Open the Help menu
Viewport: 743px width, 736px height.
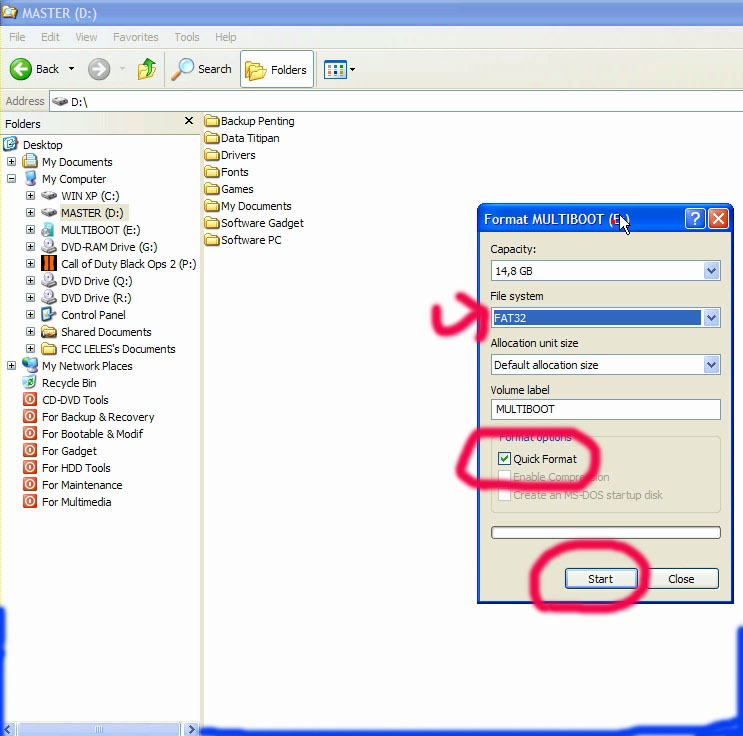click(226, 37)
